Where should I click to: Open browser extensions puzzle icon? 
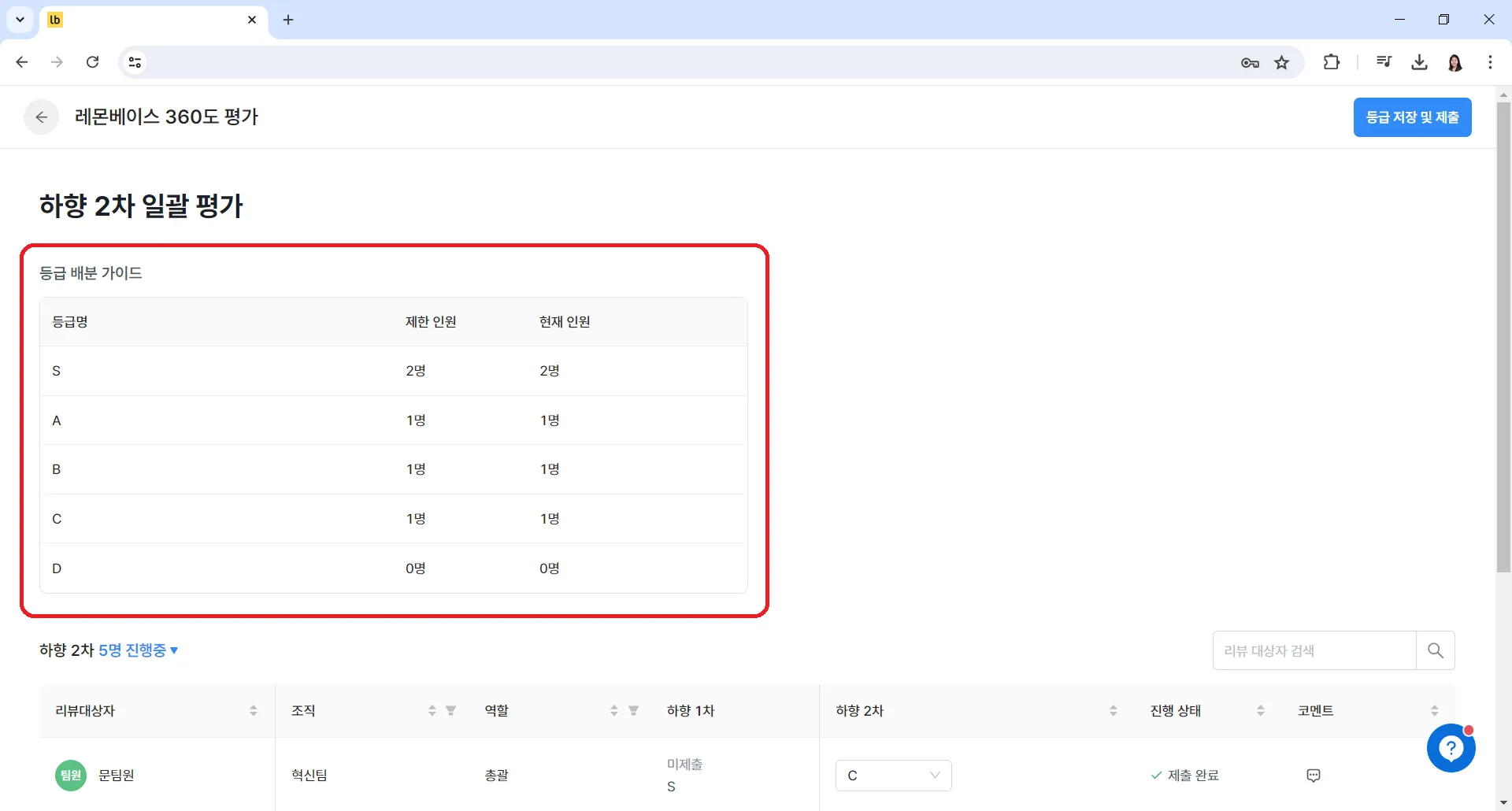(1332, 62)
